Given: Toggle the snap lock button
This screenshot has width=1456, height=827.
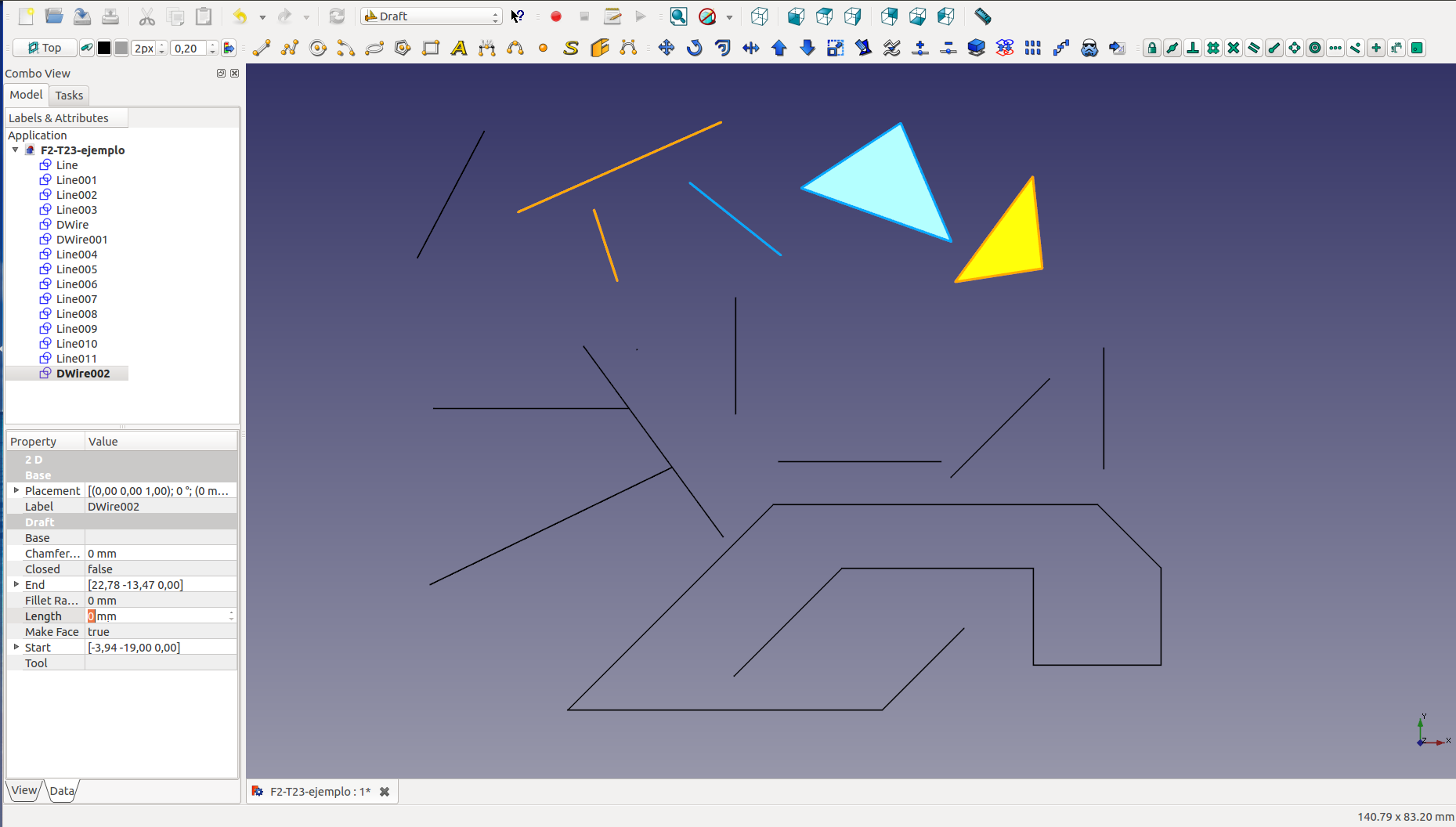Looking at the screenshot, I should (1152, 49).
